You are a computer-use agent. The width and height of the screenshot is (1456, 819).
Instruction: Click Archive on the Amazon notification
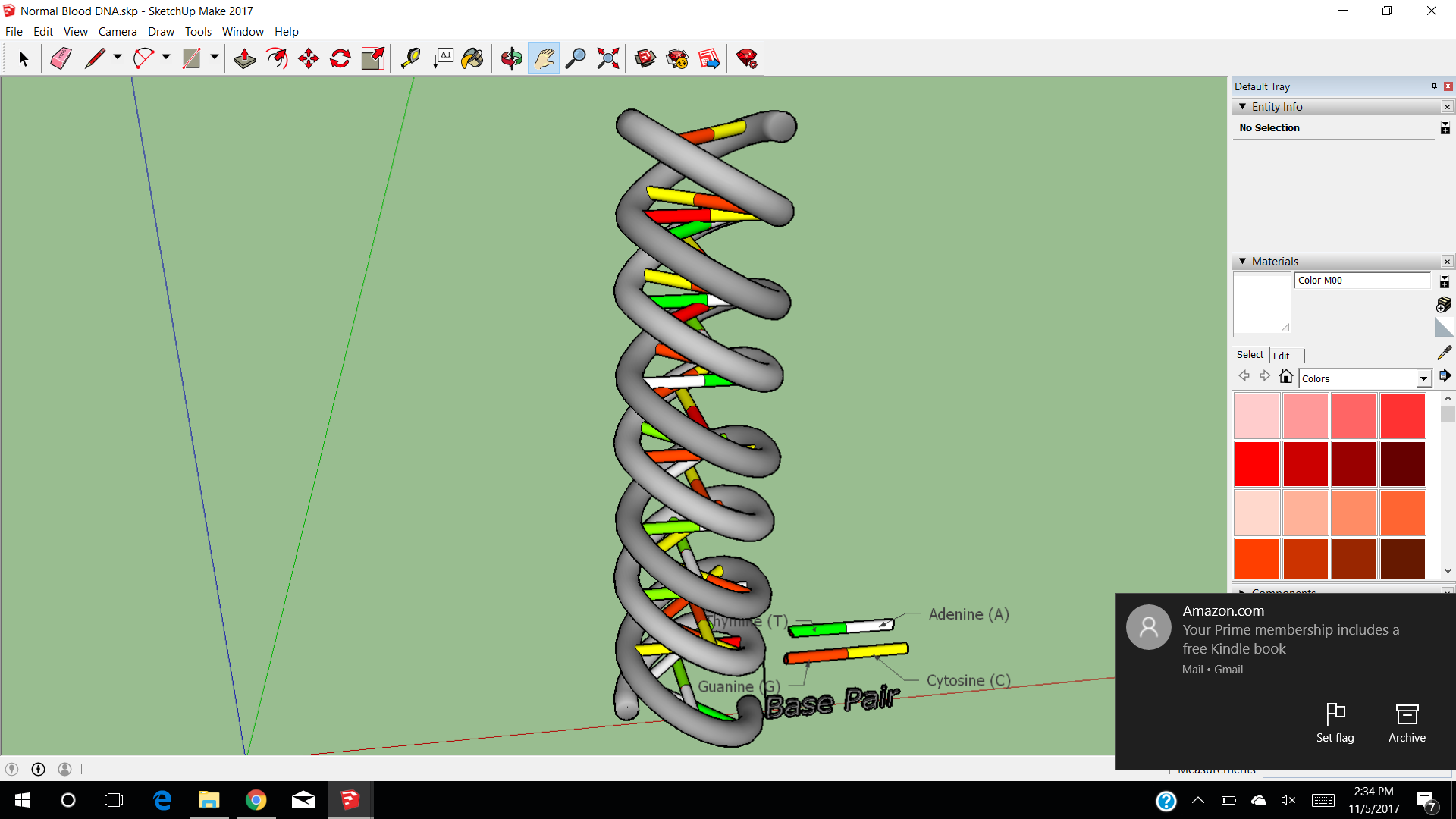(x=1407, y=723)
